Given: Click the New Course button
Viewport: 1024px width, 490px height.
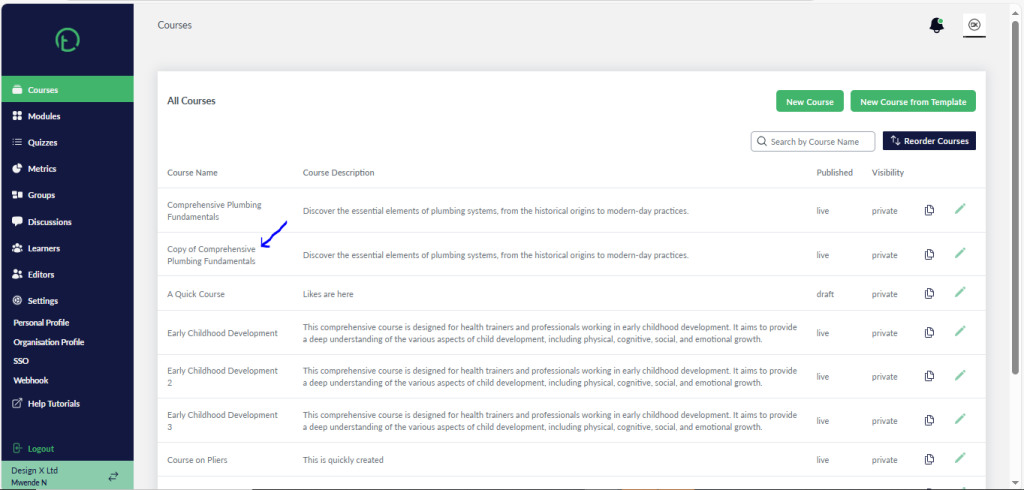Looking at the screenshot, I should coord(810,101).
